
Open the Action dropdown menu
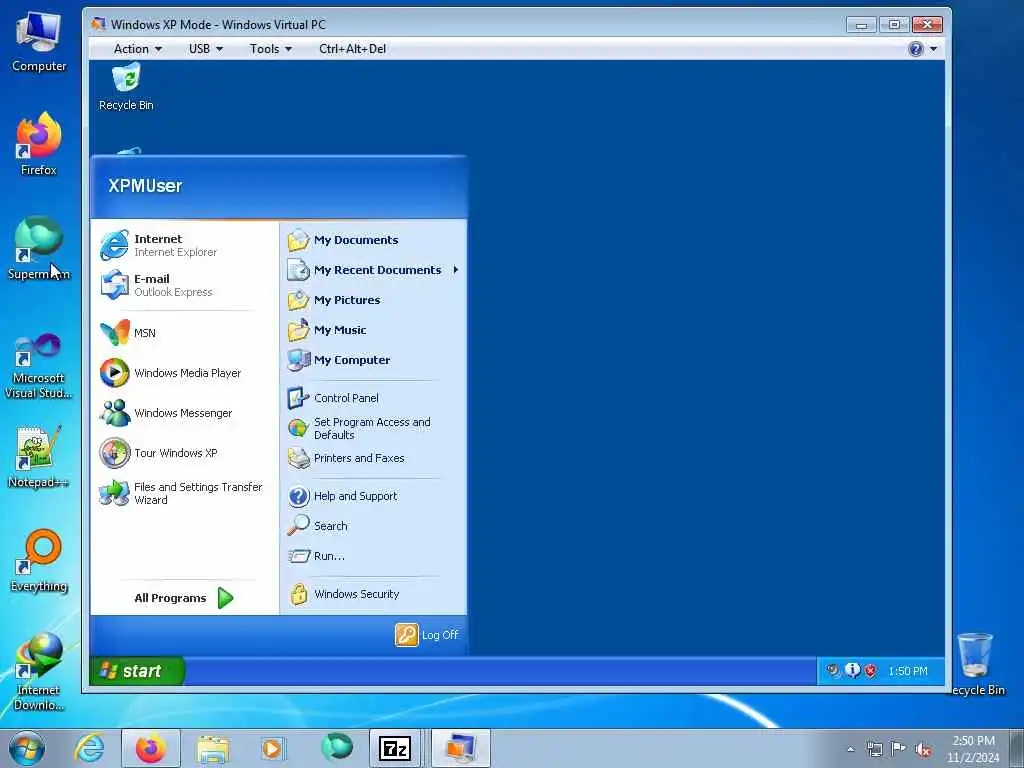(137, 49)
